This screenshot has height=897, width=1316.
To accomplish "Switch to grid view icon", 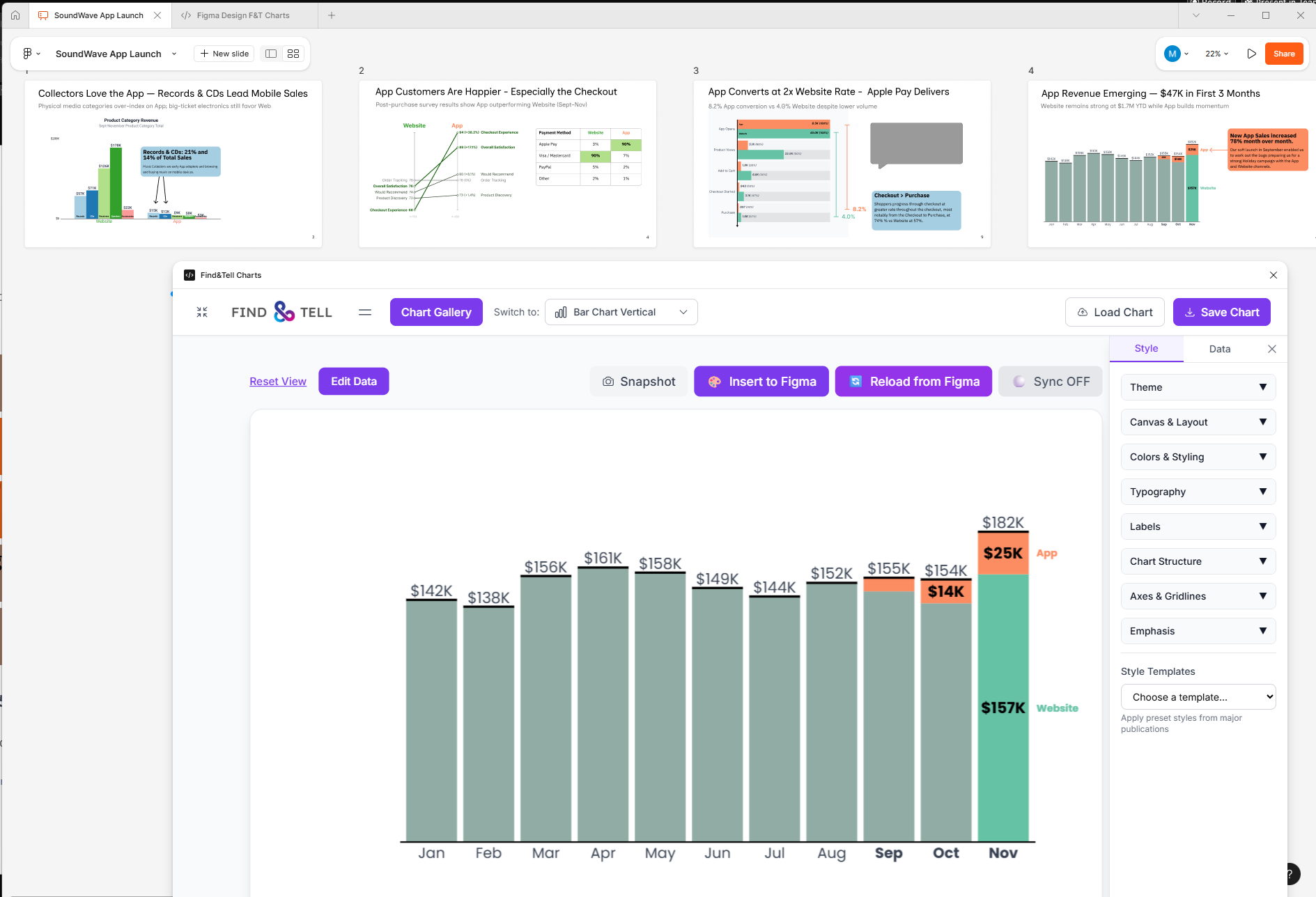I will tap(293, 54).
